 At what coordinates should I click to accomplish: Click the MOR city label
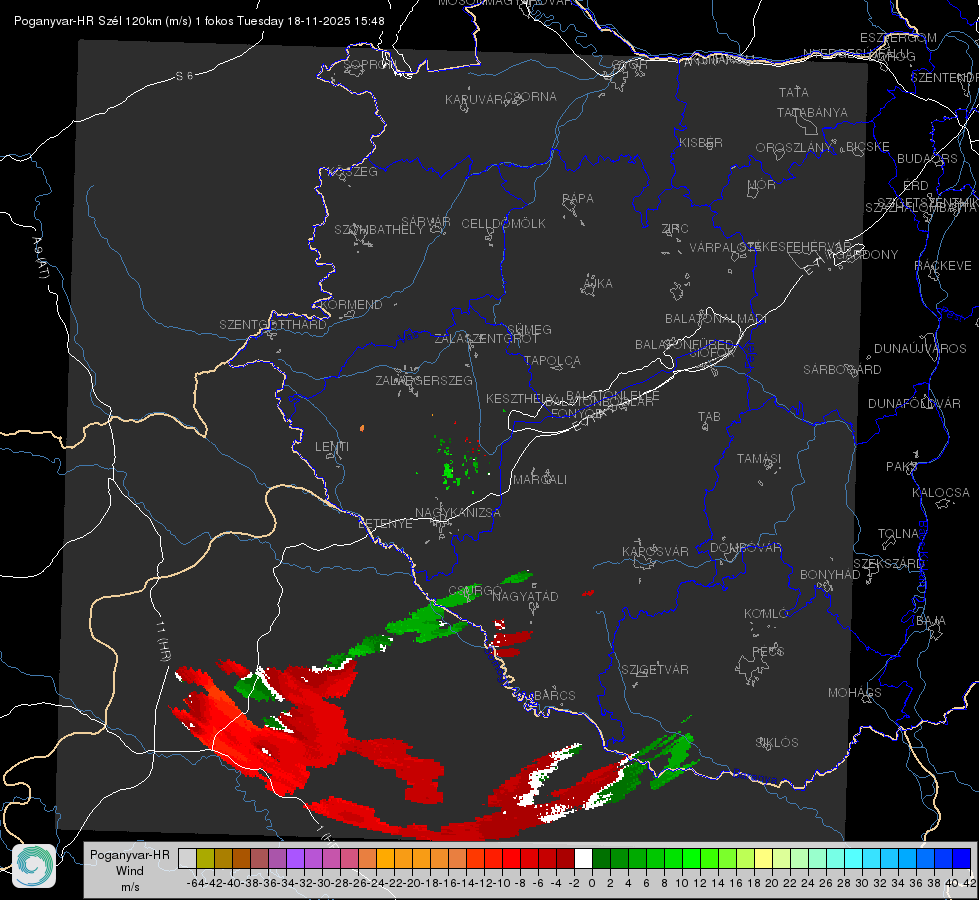(761, 184)
